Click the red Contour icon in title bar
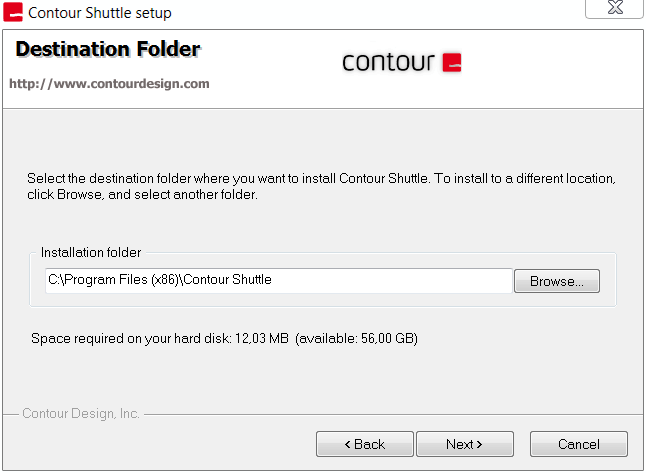 [13, 12]
